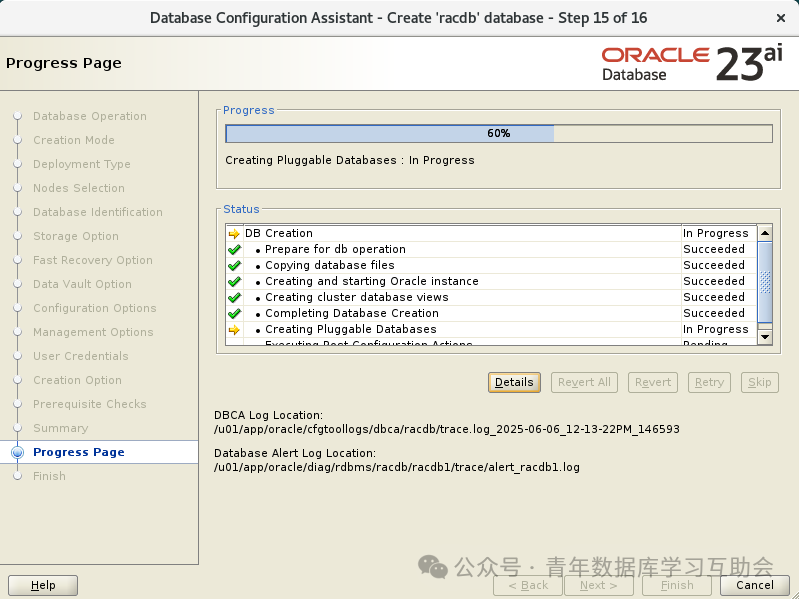Click the DB Creation status row
The image size is (799, 599).
(491, 233)
